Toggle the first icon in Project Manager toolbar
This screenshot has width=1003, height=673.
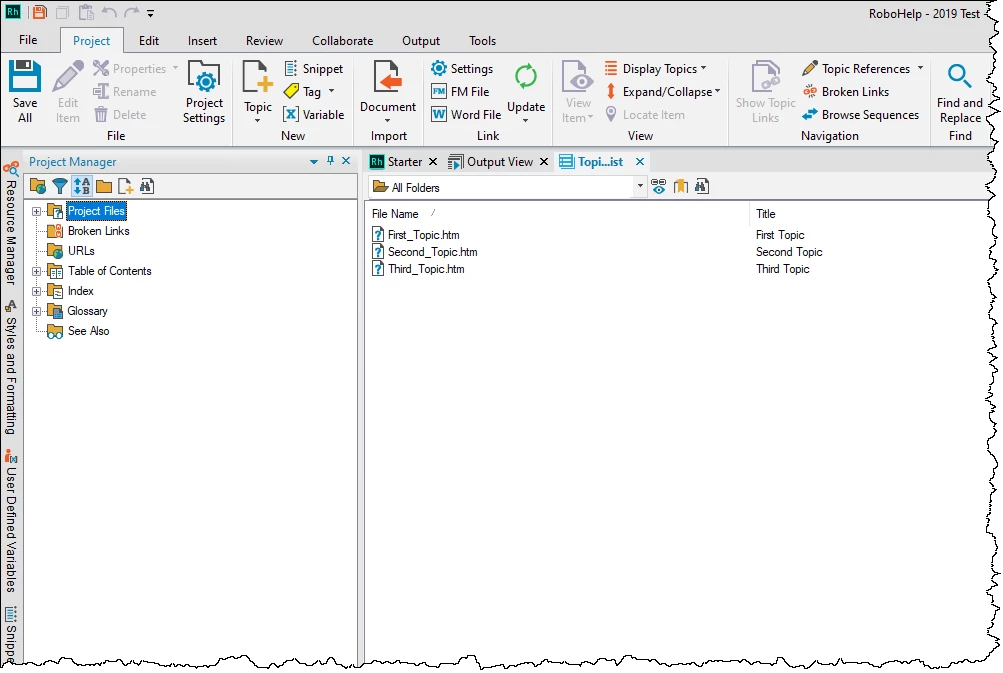pyautogui.click(x=38, y=186)
